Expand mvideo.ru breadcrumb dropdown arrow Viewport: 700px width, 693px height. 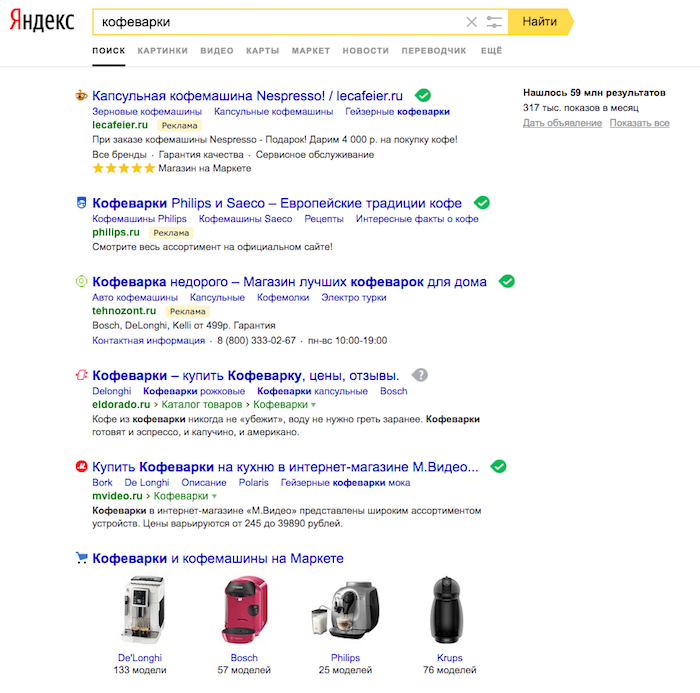214,496
